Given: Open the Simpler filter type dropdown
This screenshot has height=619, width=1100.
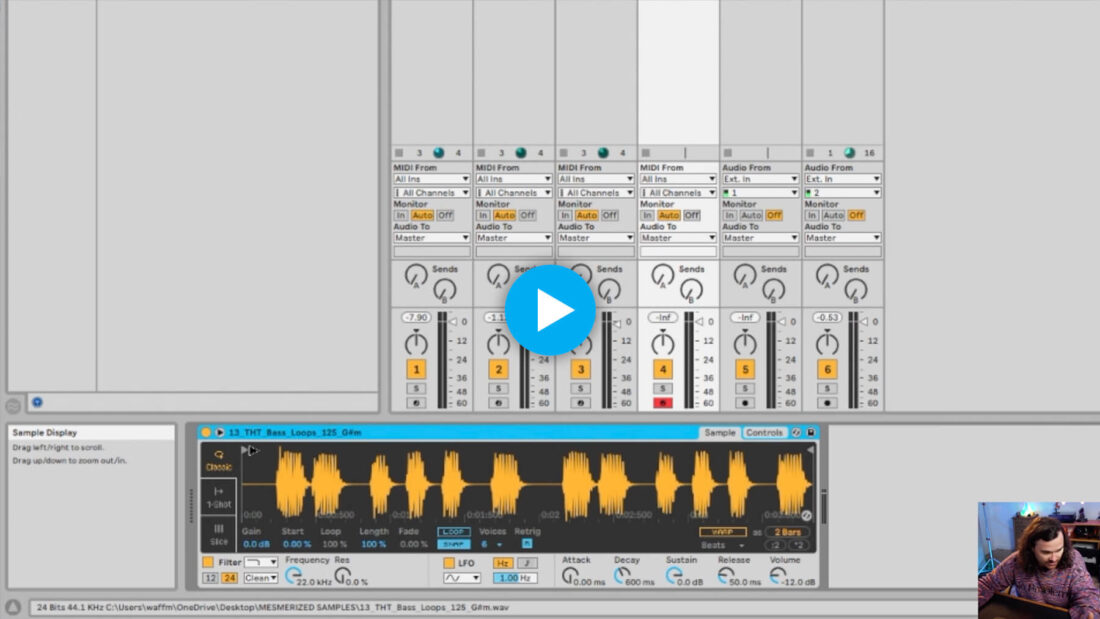Looking at the screenshot, I should click(261, 562).
